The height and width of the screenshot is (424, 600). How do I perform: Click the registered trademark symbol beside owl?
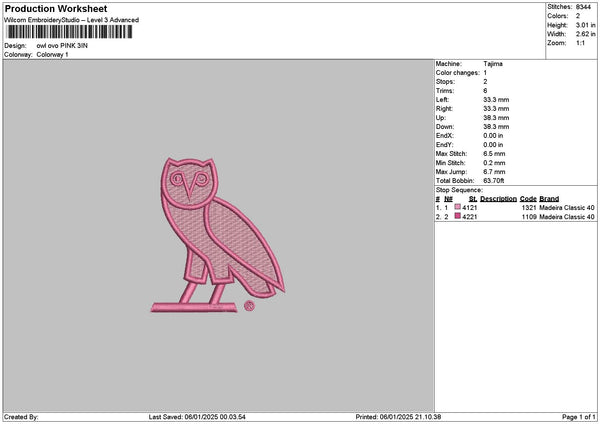(249, 306)
